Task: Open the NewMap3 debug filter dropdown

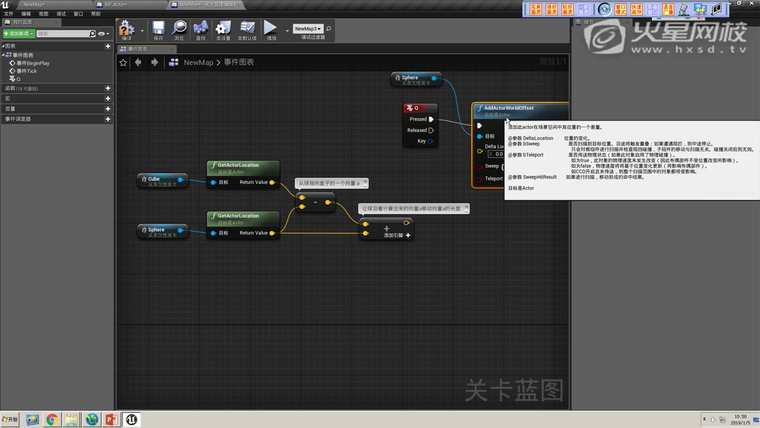Action: (x=310, y=29)
